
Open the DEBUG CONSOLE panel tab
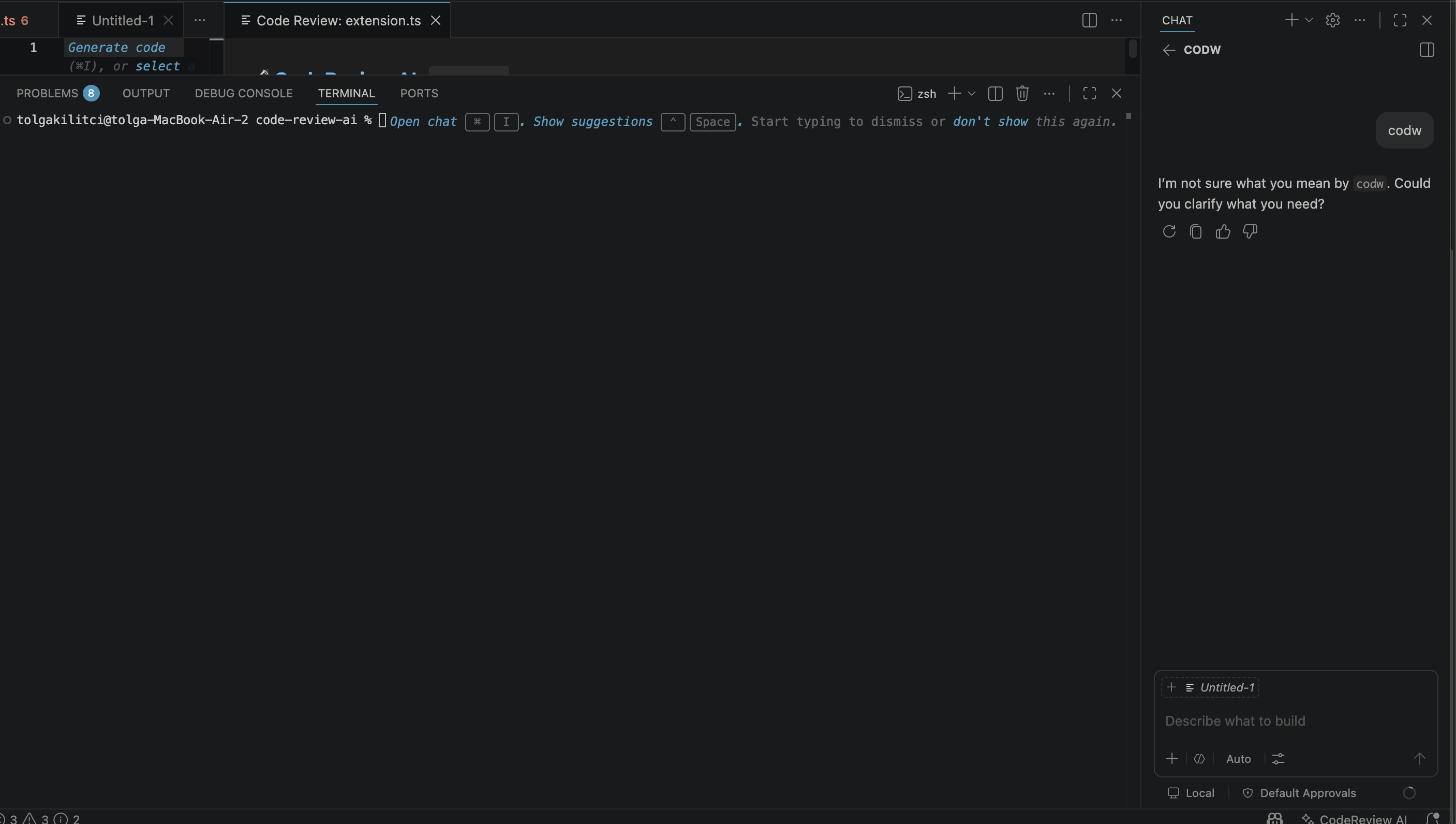(x=244, y=93)
